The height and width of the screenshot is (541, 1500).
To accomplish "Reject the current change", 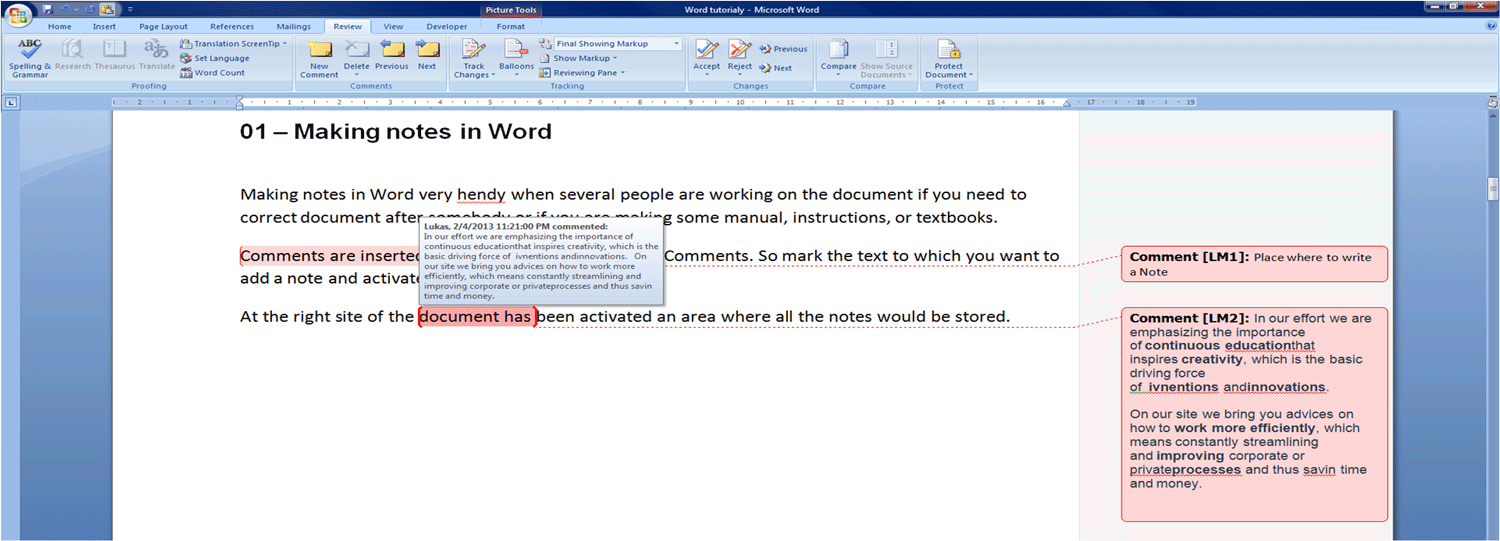I will pos(740,59).
